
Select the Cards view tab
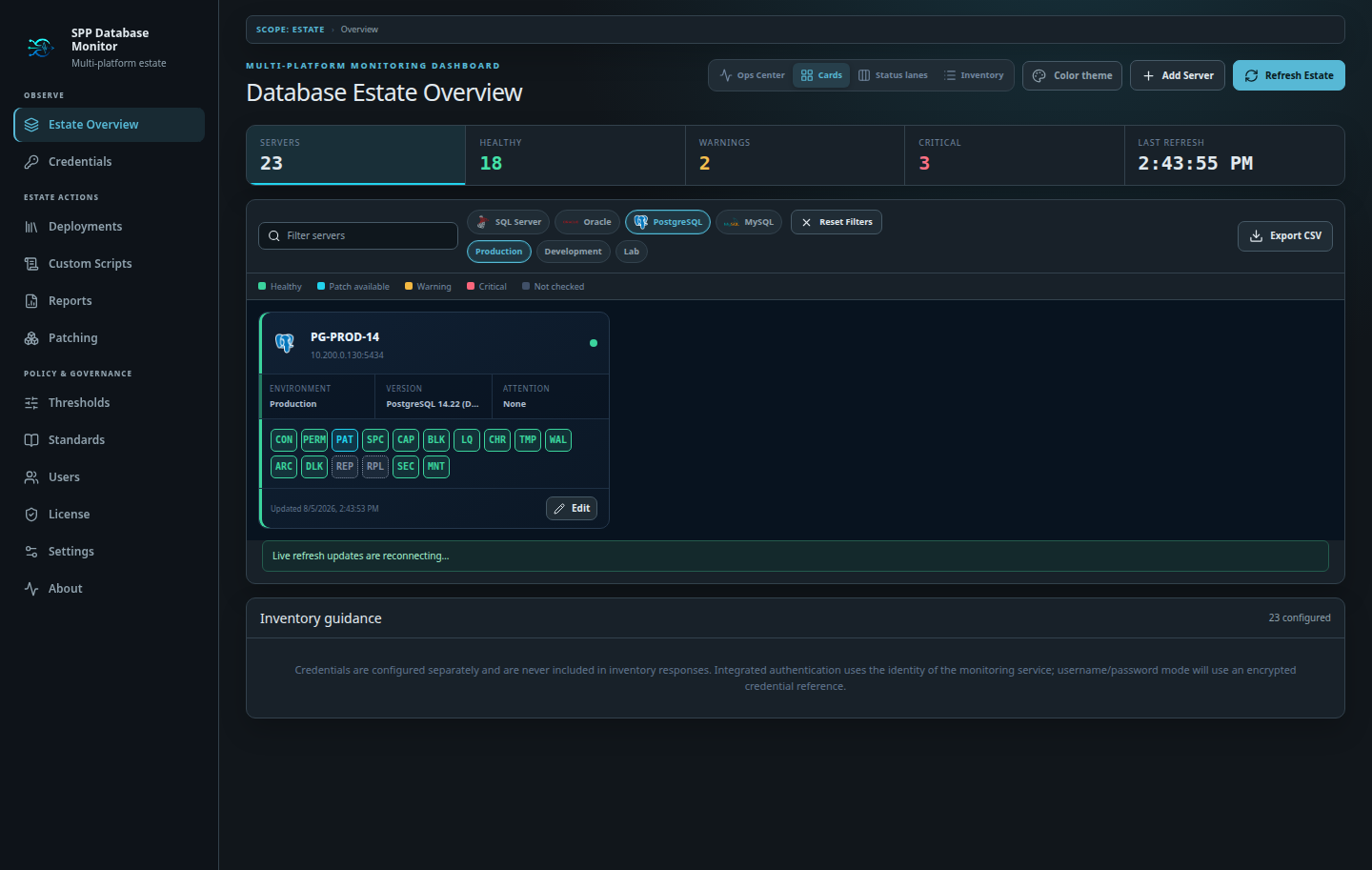coord(821,75)
